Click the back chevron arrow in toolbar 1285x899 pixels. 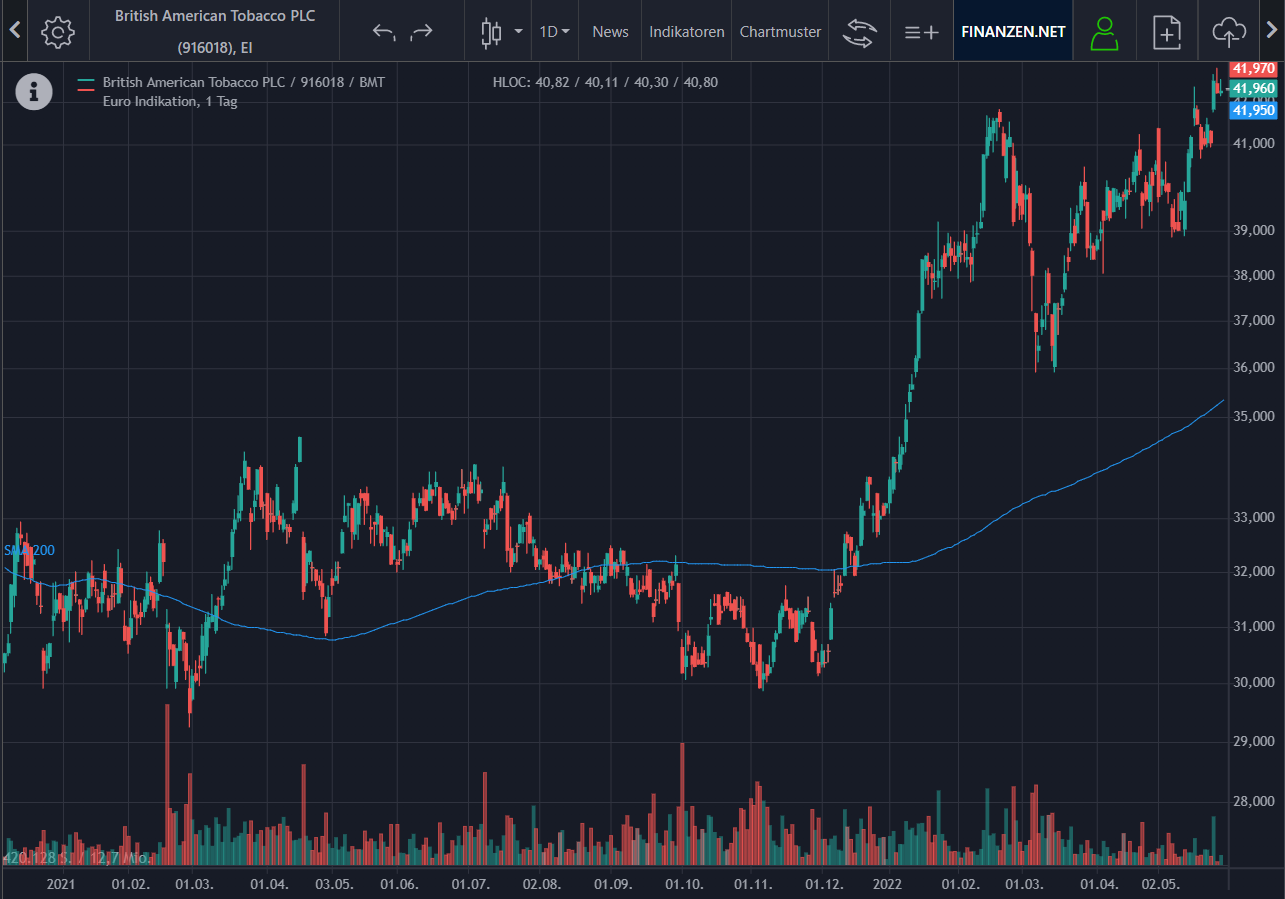(x=14, y=31)
